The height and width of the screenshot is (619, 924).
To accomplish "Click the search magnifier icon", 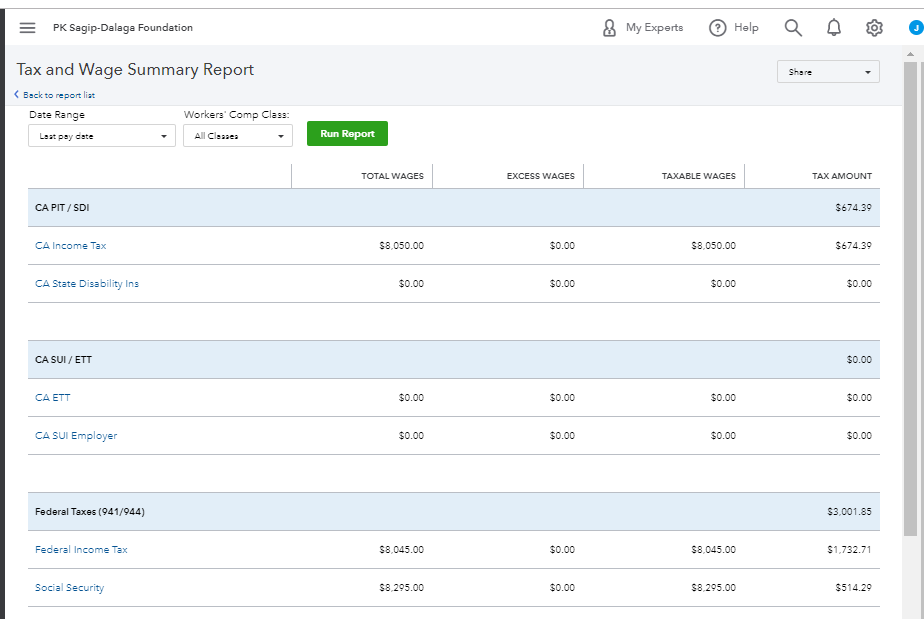I will coord(793,27).
